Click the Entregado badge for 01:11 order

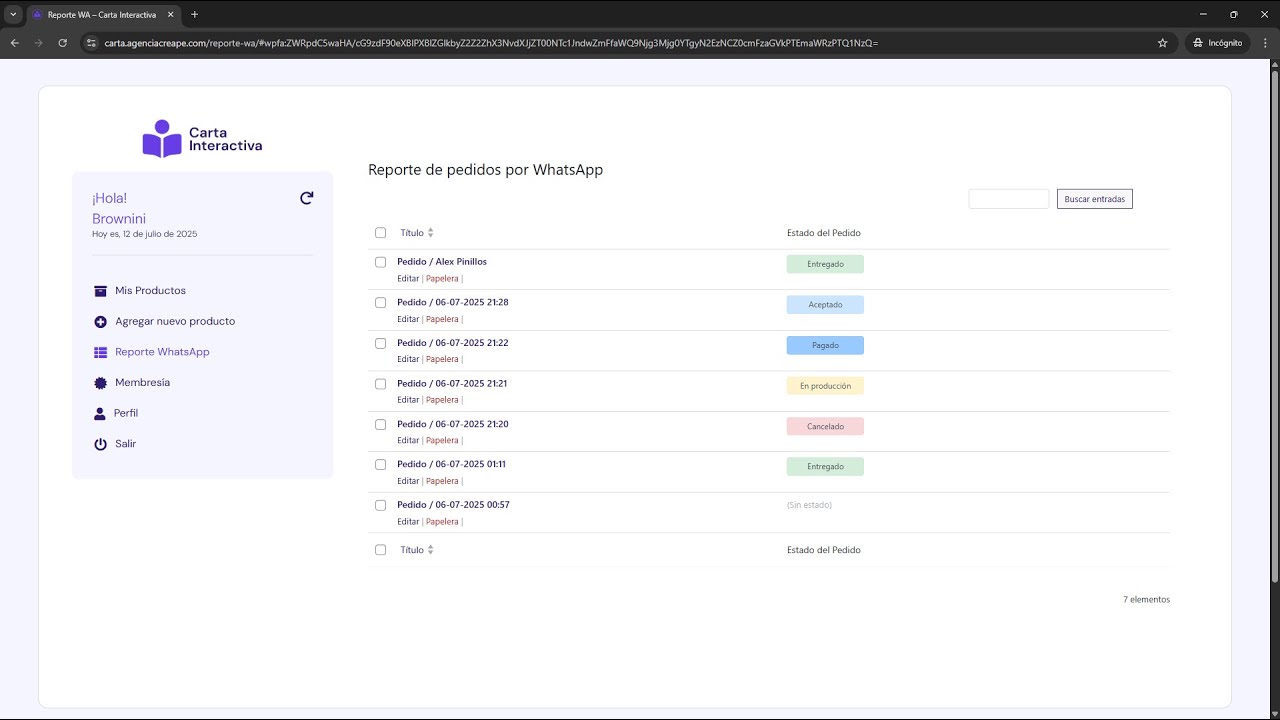(825, 466)
